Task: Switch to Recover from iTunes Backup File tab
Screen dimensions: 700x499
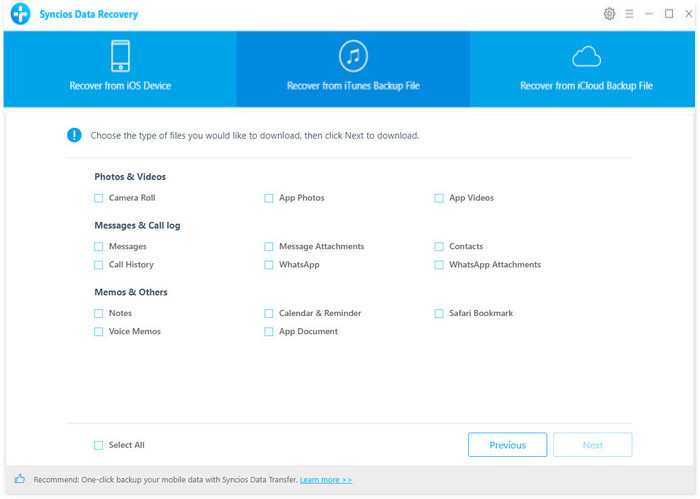Action: (x=353, y=69)
